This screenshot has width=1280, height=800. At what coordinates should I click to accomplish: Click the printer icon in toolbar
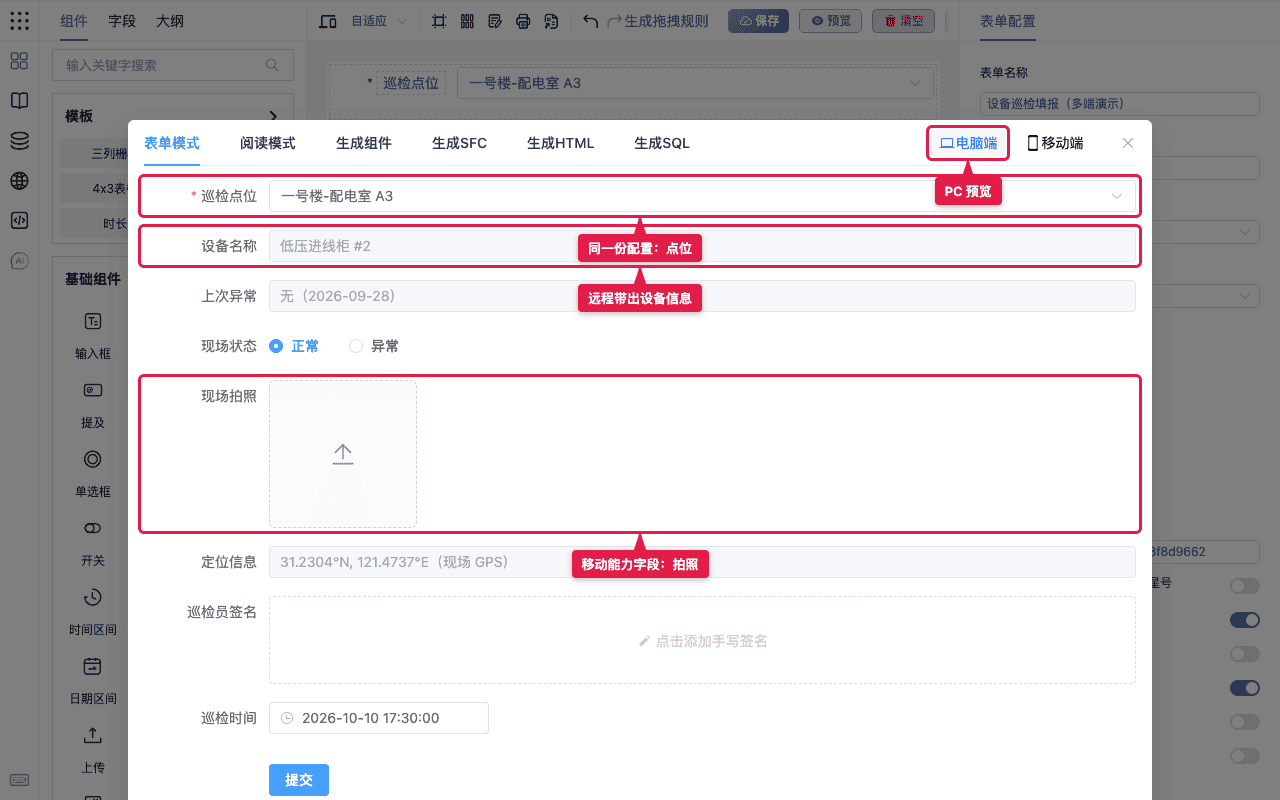click(523, 21)
